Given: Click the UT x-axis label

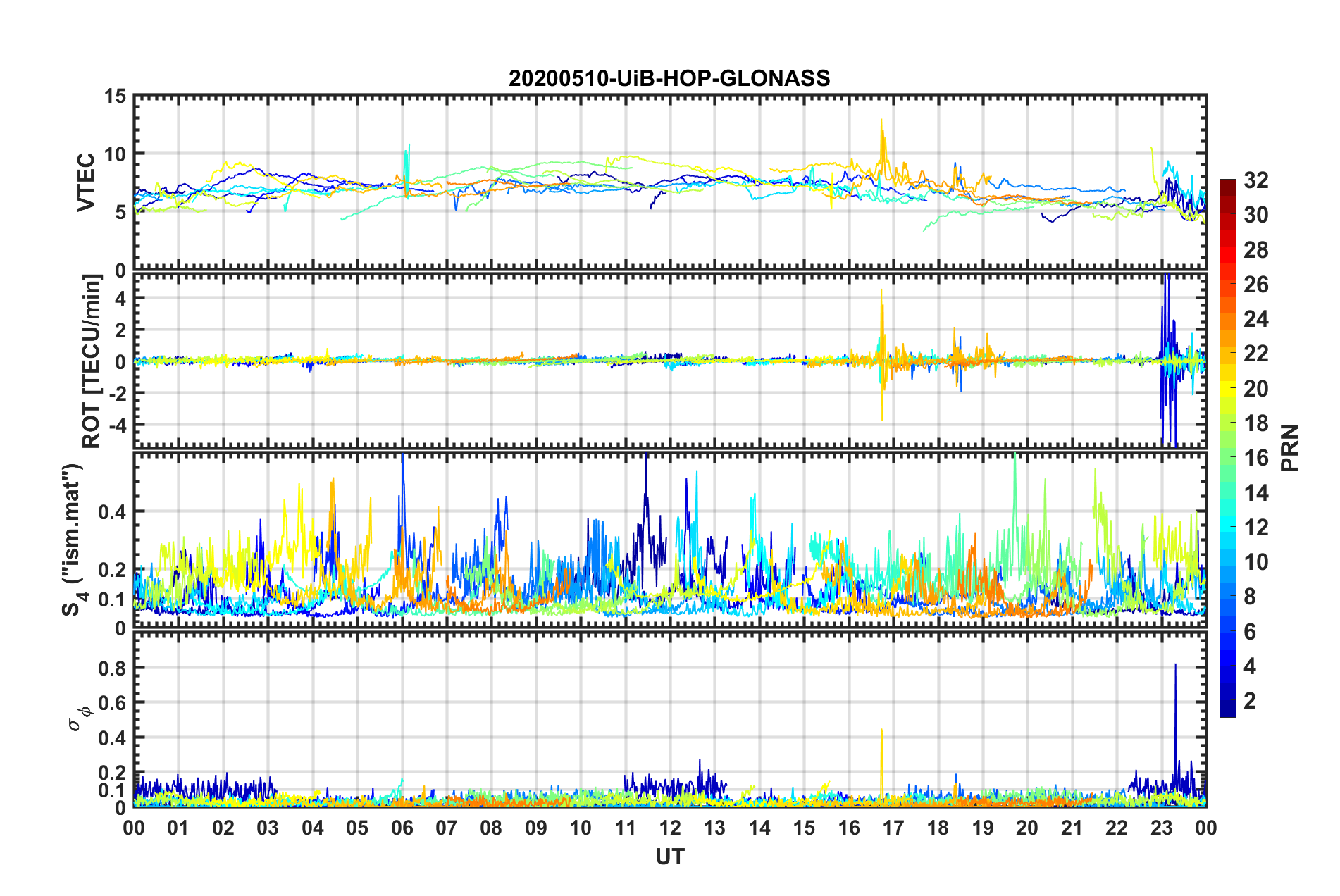Looking at the screenshot, I should pos(670,857).
